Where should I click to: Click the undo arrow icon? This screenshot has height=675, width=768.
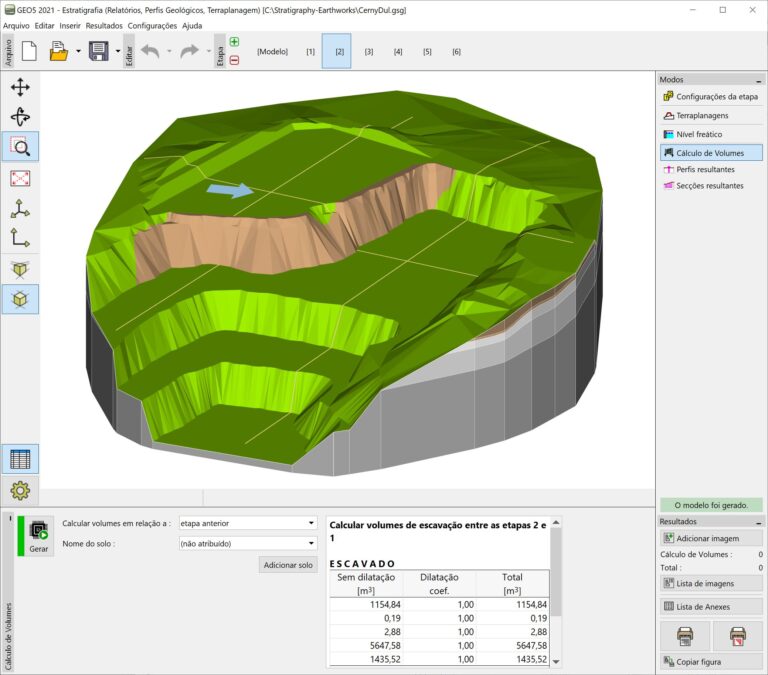(150, 51)
